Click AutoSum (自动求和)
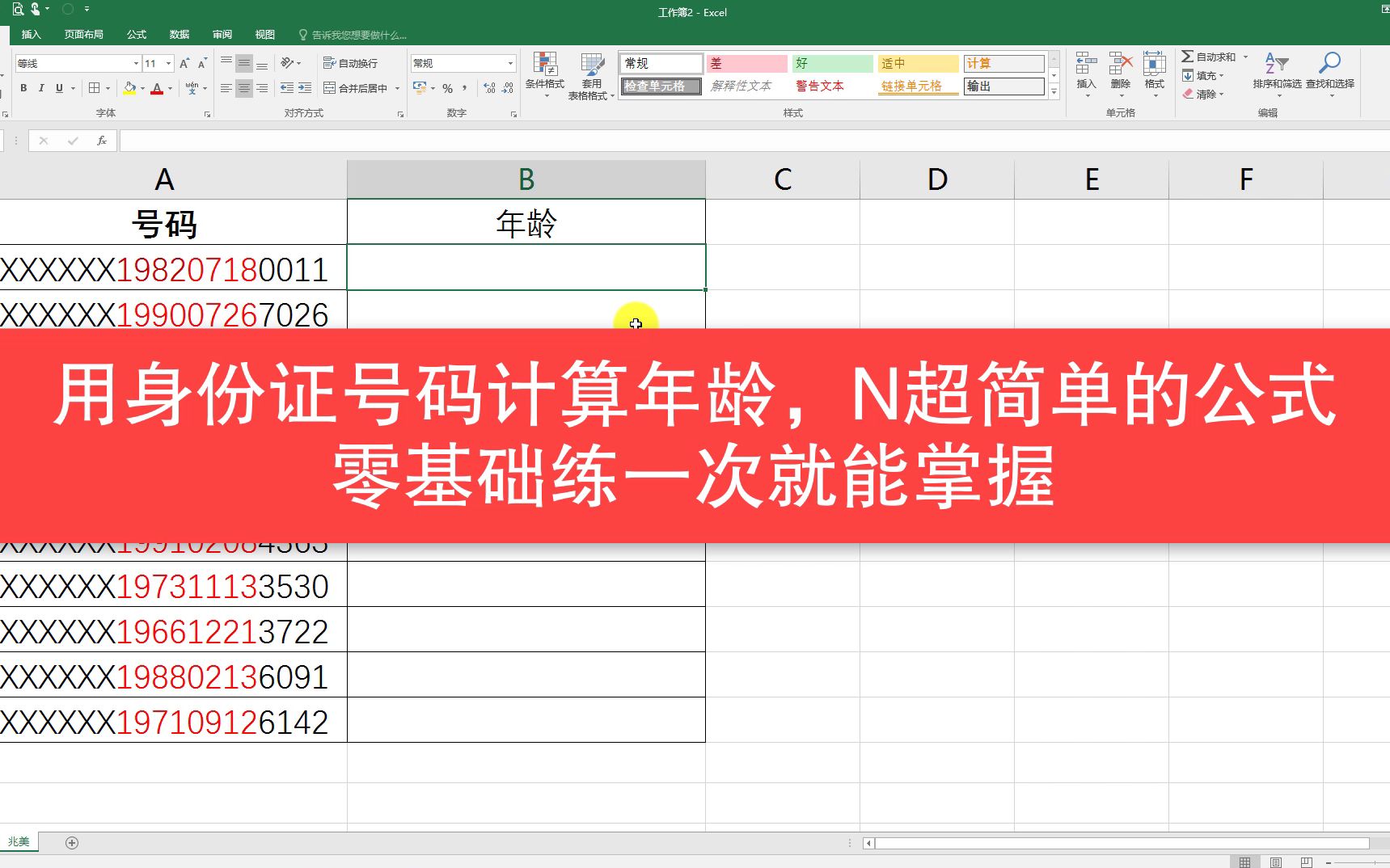The image size is (1390, 868). [1209, 57]
